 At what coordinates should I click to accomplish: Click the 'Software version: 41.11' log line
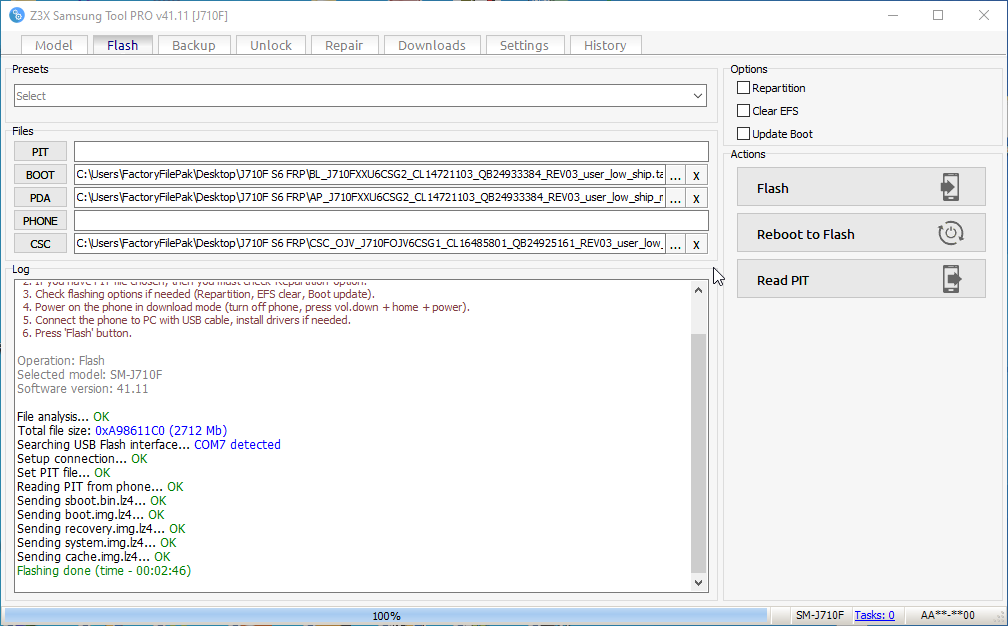tap(82, 389)
